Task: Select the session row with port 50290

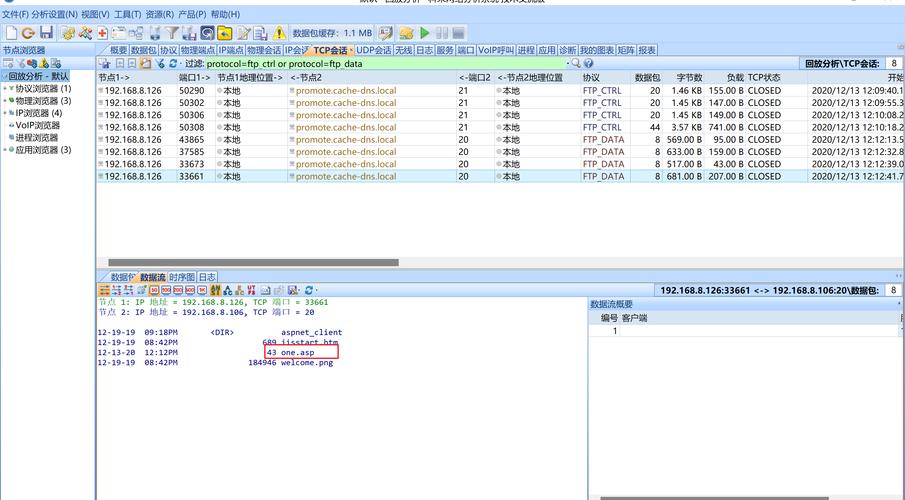Action: [x=500, y=91]
